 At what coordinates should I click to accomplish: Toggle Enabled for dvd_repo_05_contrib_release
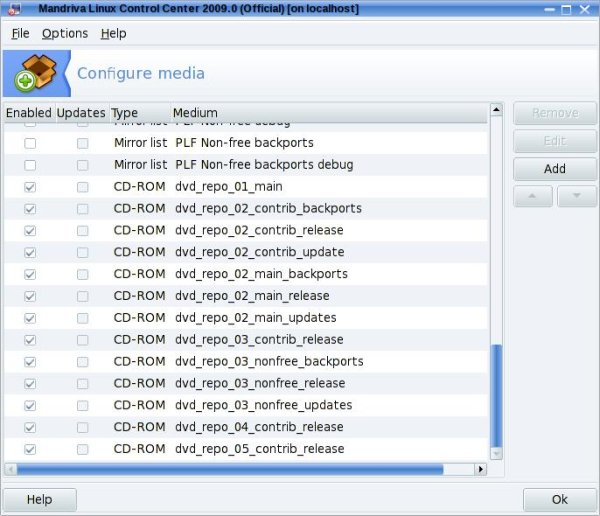pos(30,449)
